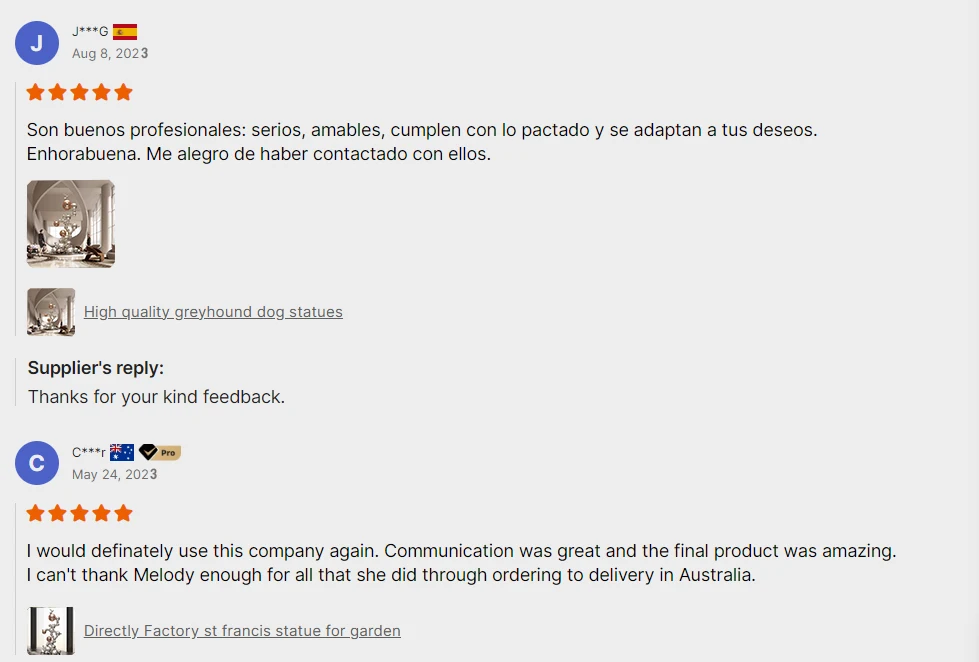979x662 pixels.
Task: Open the large review photo from J***G
Action: click(71, 224)
